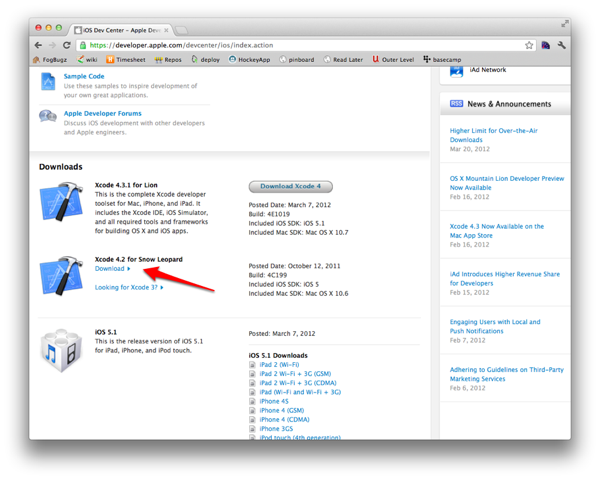Click the Xcode 4.3.1 hammer icon

pyautogui.click(x=61, y=202)
